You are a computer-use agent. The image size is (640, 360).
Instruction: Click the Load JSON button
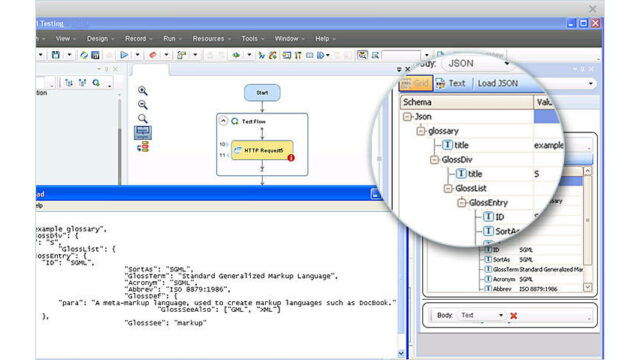pyautogui.click(x=498, y=83)
